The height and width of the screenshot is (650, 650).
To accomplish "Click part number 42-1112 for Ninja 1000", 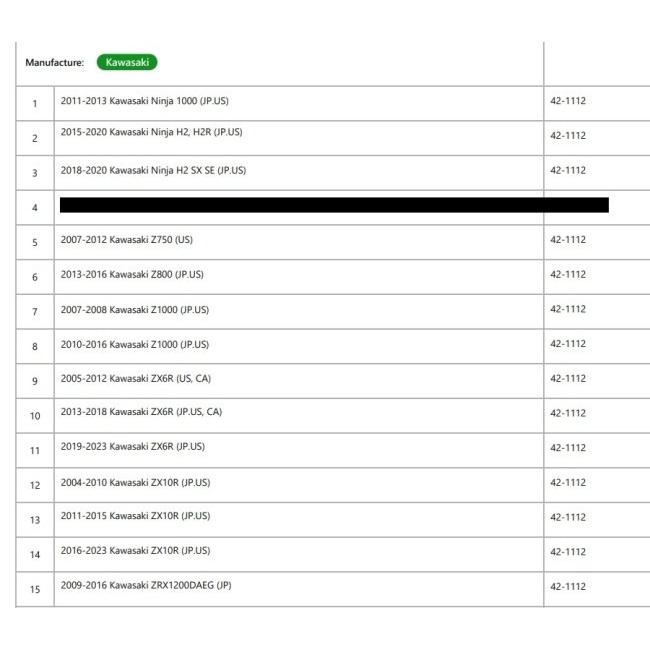I will tap(568, 101).
